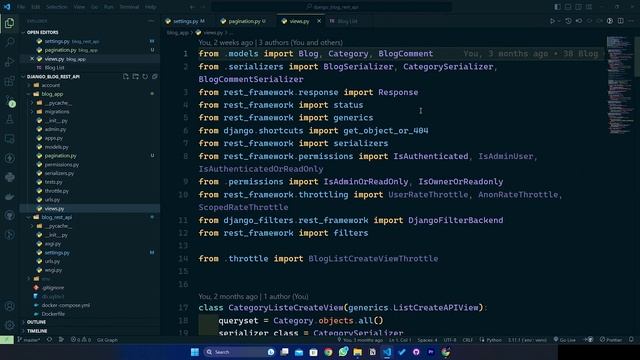Open the notifications bell in the status bar
Screen dimensions: 640x360
click(x=631, y=340)
